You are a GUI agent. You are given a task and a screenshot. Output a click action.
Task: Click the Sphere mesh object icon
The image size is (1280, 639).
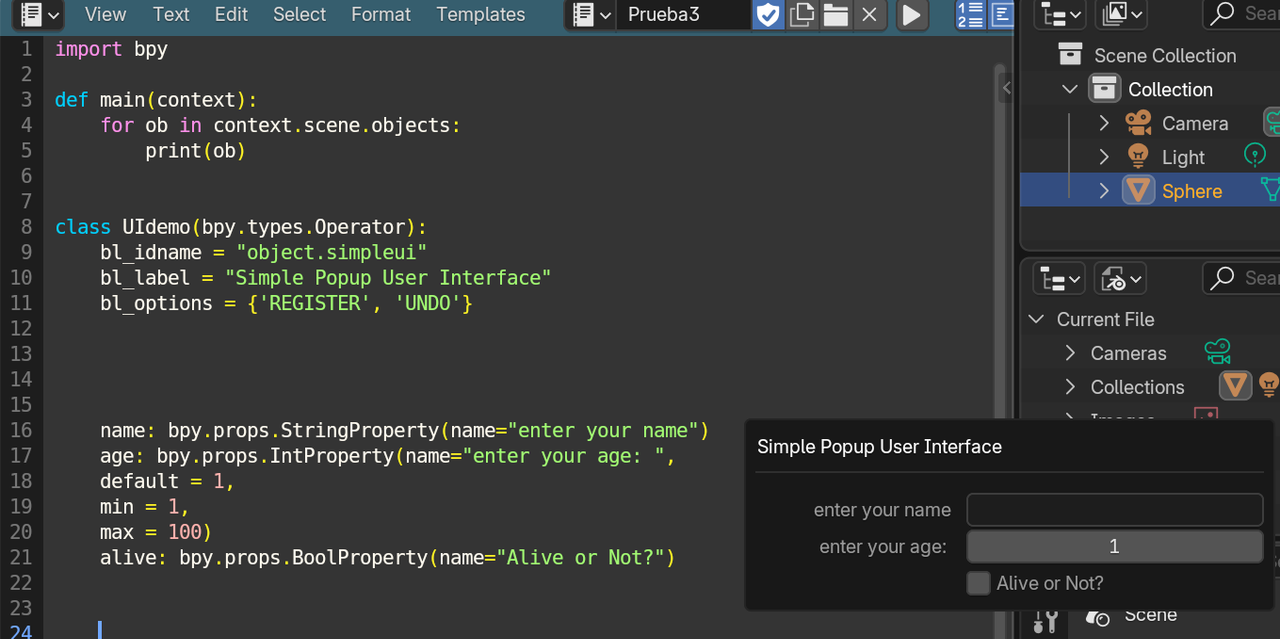click(1138, 190)
